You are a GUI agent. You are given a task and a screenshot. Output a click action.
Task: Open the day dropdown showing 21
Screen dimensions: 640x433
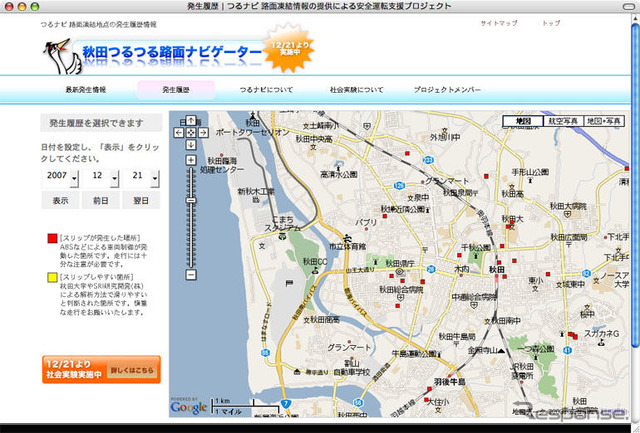141,178
